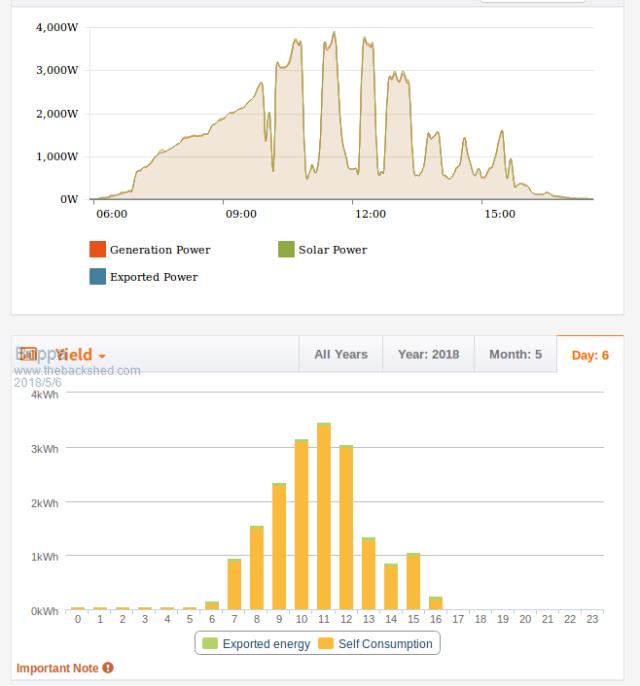Switch to the All Years tab
The image size is (640, 686).
[x=340, y=354]
